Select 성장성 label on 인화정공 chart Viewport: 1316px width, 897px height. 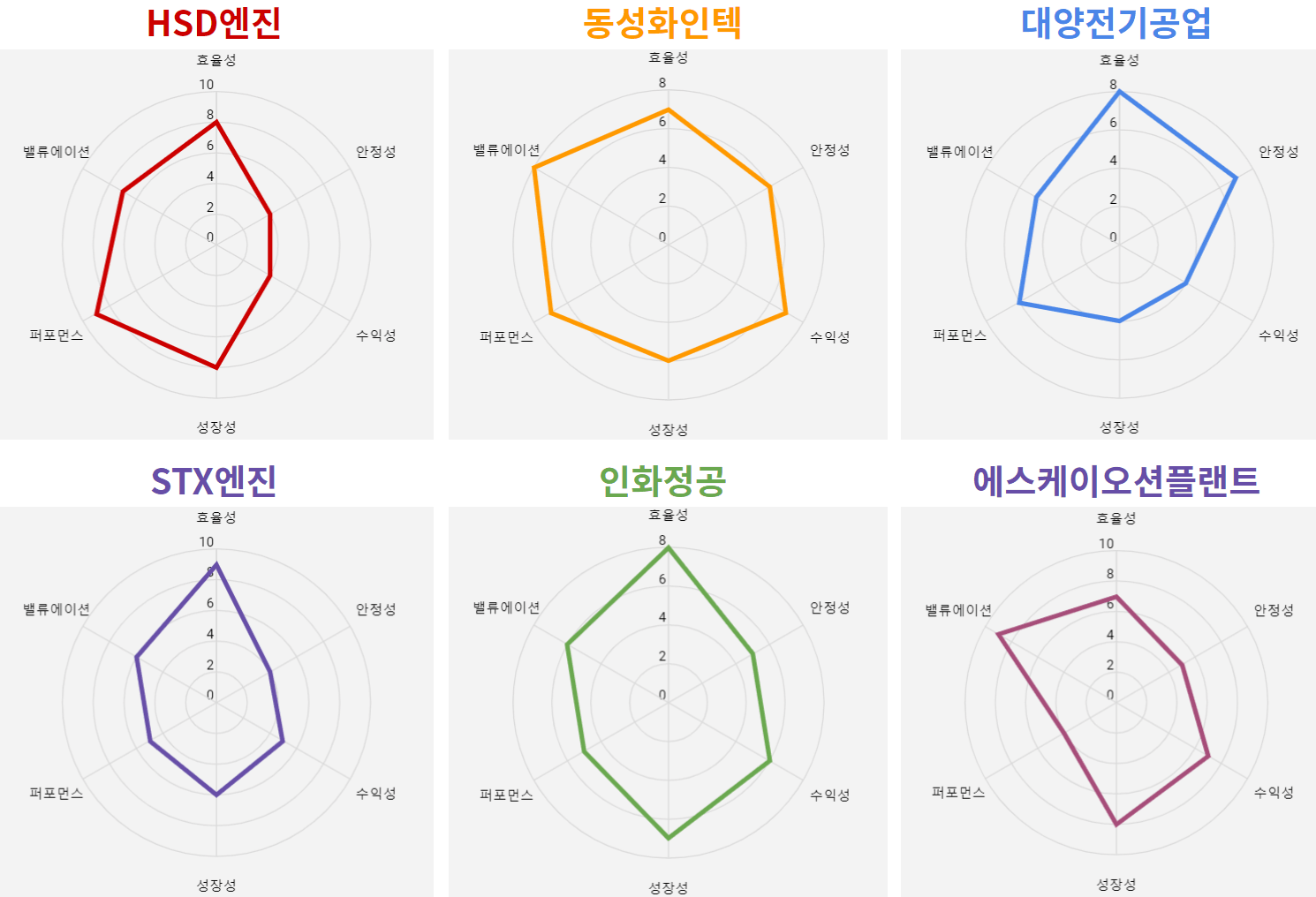(668, 887)
